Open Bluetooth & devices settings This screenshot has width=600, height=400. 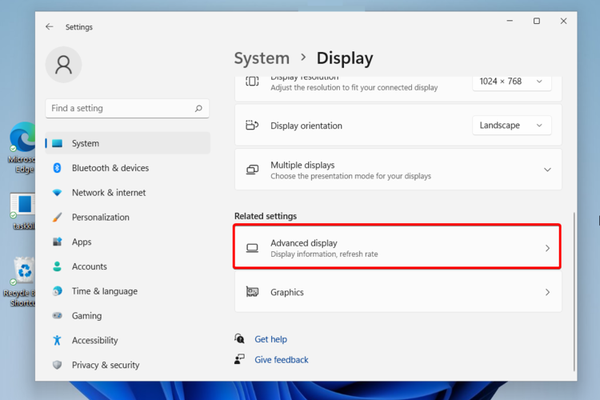click(110, 168)
